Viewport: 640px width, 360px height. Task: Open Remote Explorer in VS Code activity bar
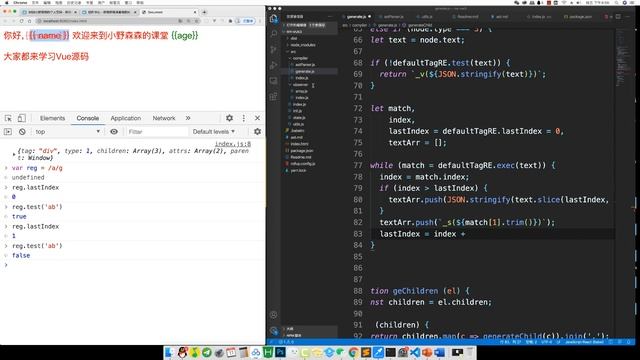click(274, 81)
